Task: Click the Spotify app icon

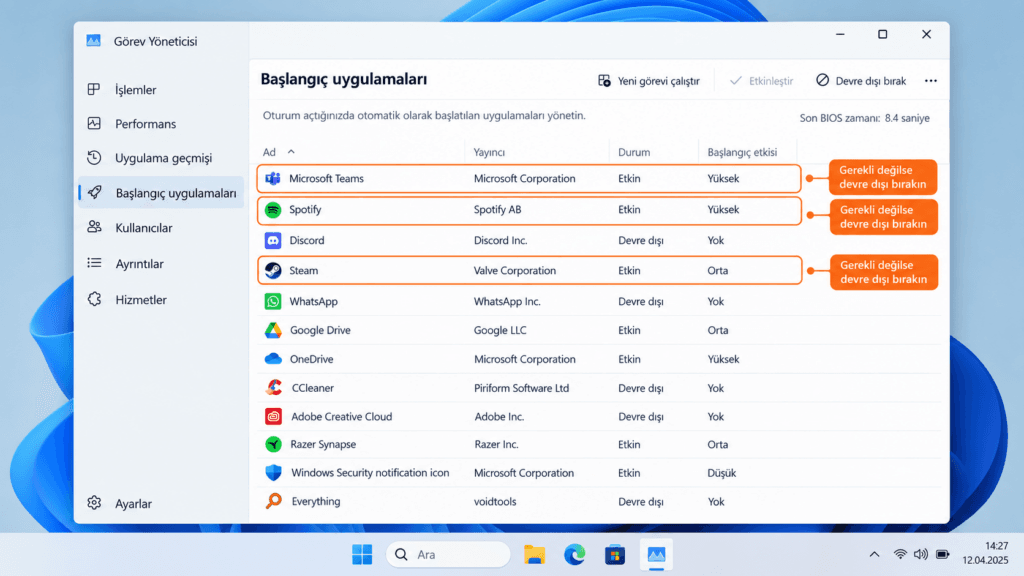Action: 273,210
